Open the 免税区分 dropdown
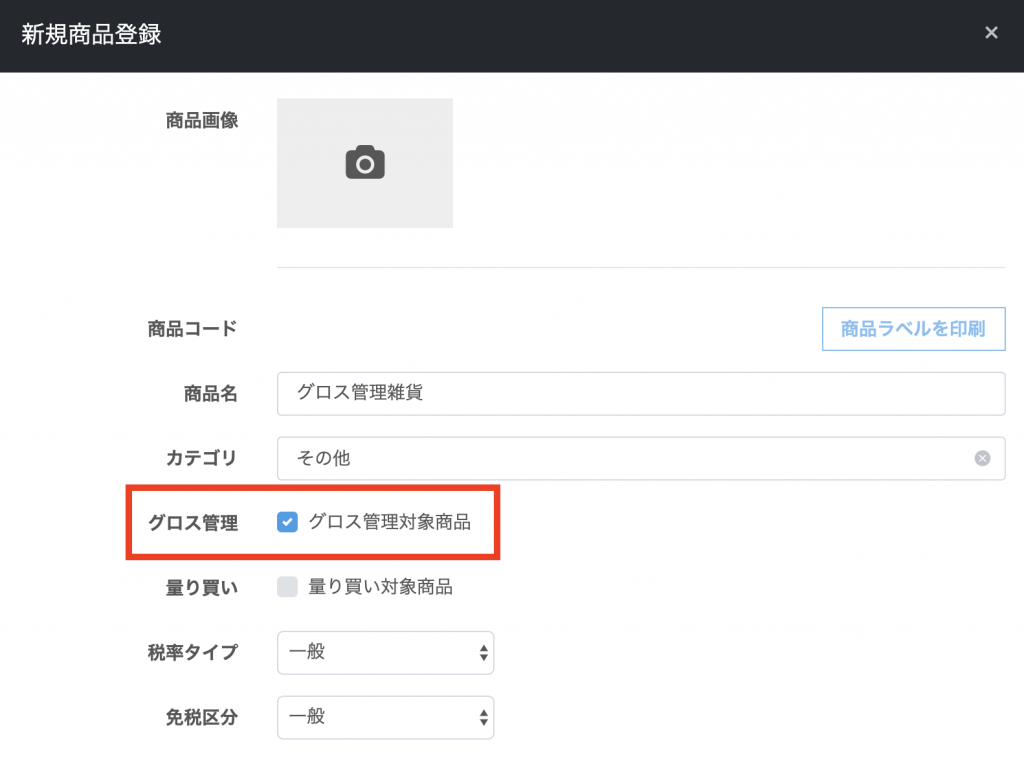The width and height of the screenshot is (1024, 772). [385, 717]
